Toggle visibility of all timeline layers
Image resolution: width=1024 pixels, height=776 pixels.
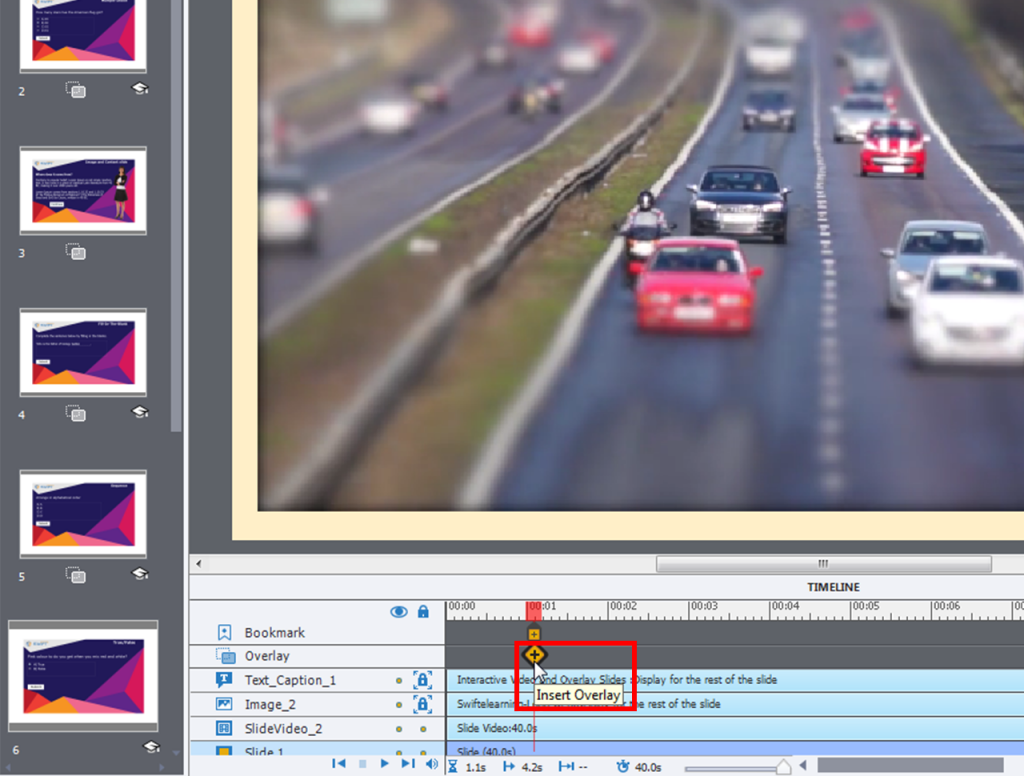click(x=399, y=612)
